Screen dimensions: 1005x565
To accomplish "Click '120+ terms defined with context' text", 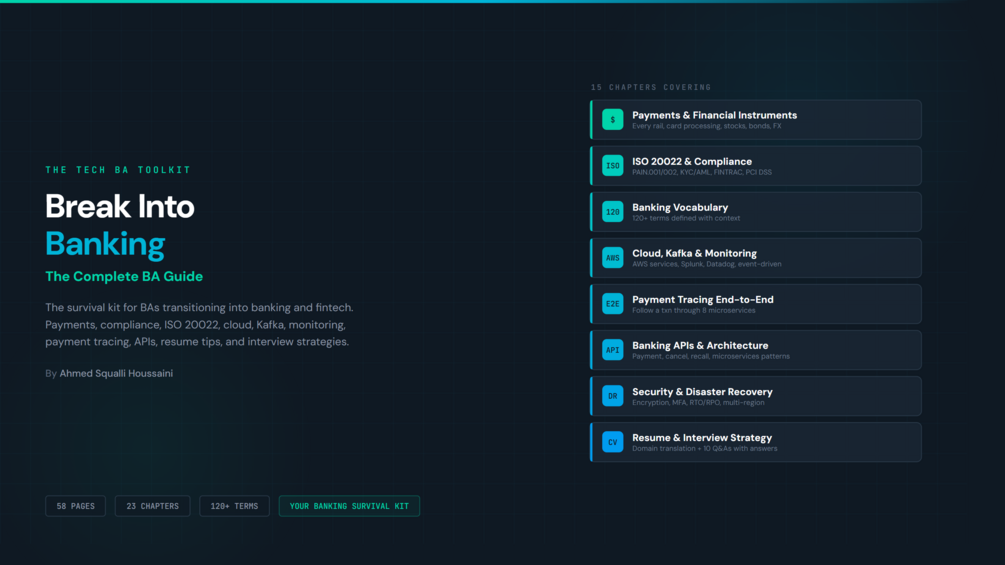I will point(686,218).
